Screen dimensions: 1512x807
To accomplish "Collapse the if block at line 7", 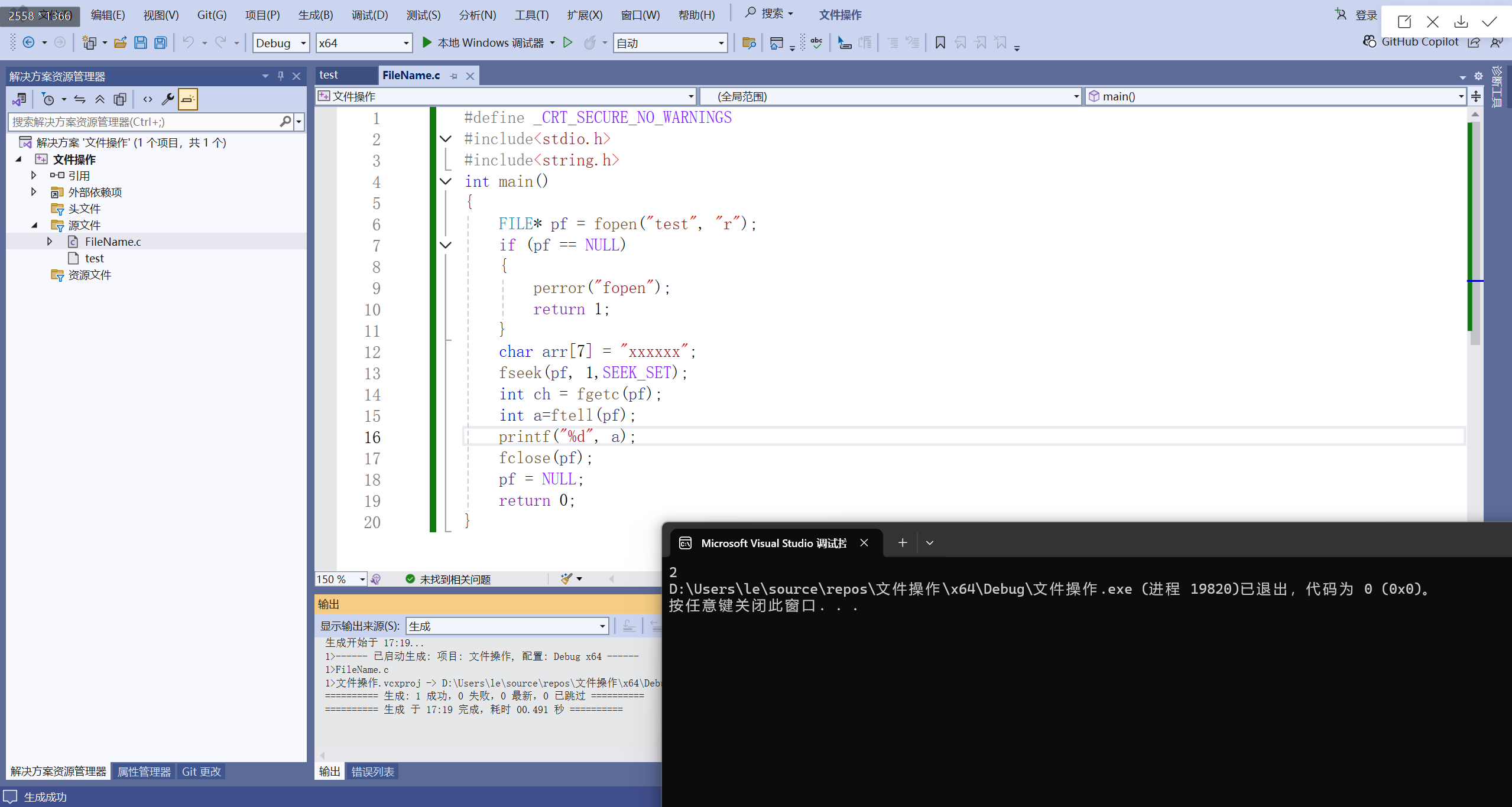I will [x=446, y=245].
